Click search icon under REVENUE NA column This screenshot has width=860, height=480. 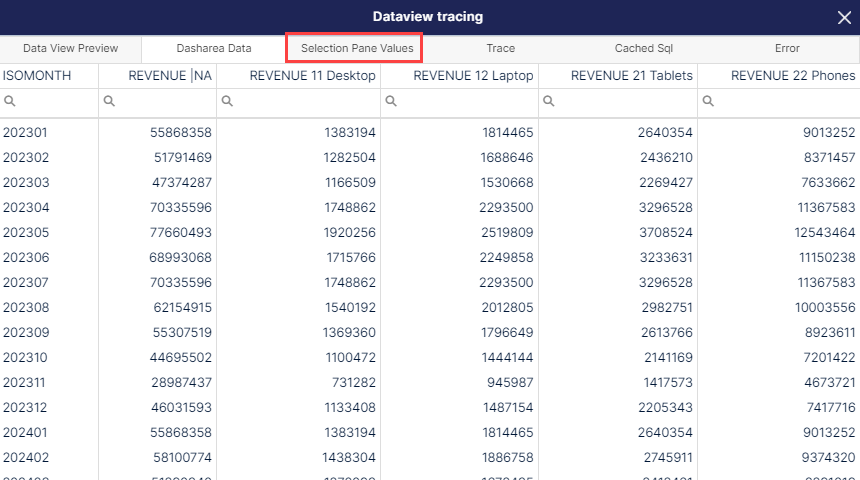tap(109, 101)
